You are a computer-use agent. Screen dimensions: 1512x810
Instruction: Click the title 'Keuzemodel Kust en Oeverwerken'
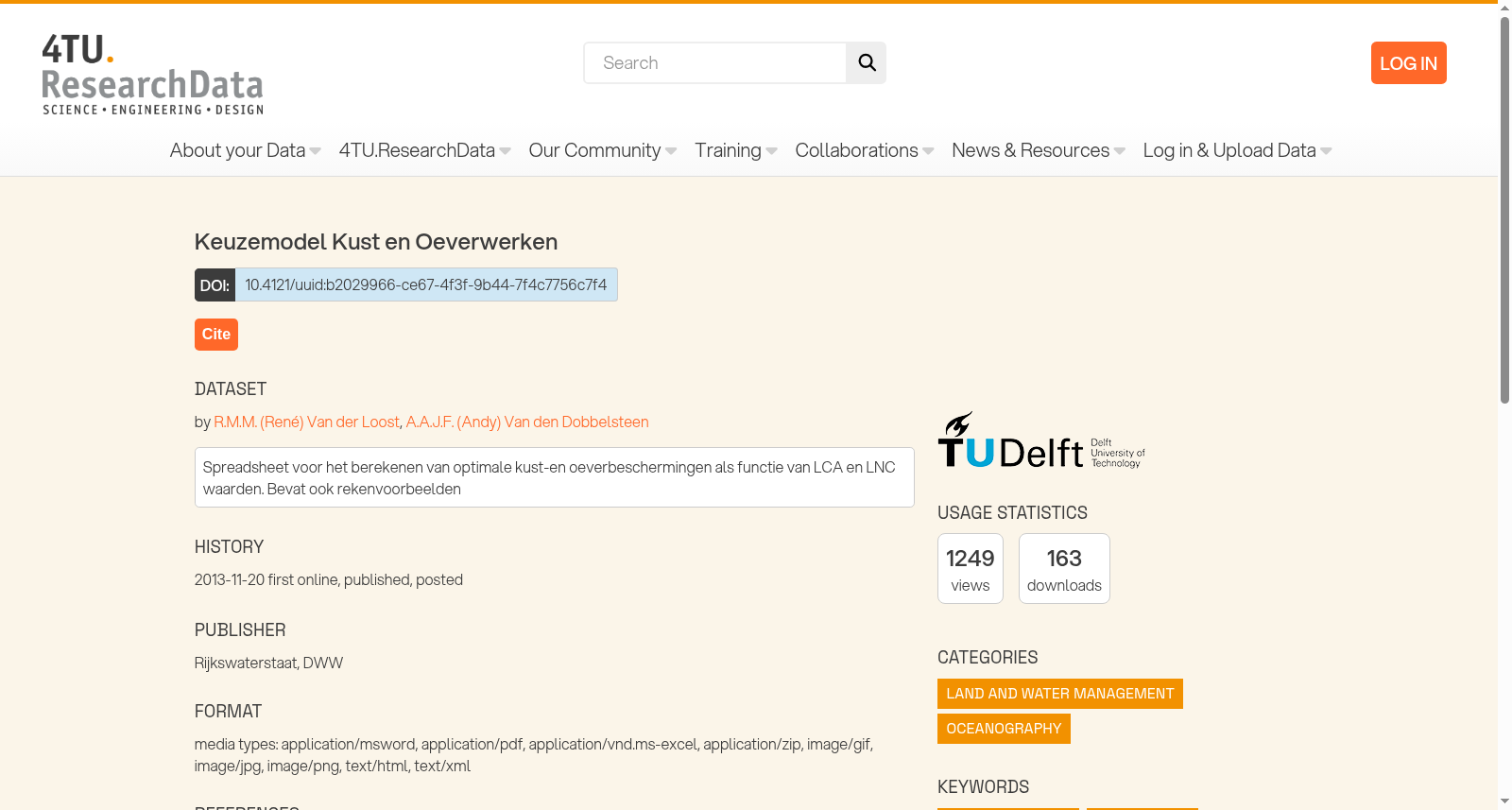tap(376, 242)
